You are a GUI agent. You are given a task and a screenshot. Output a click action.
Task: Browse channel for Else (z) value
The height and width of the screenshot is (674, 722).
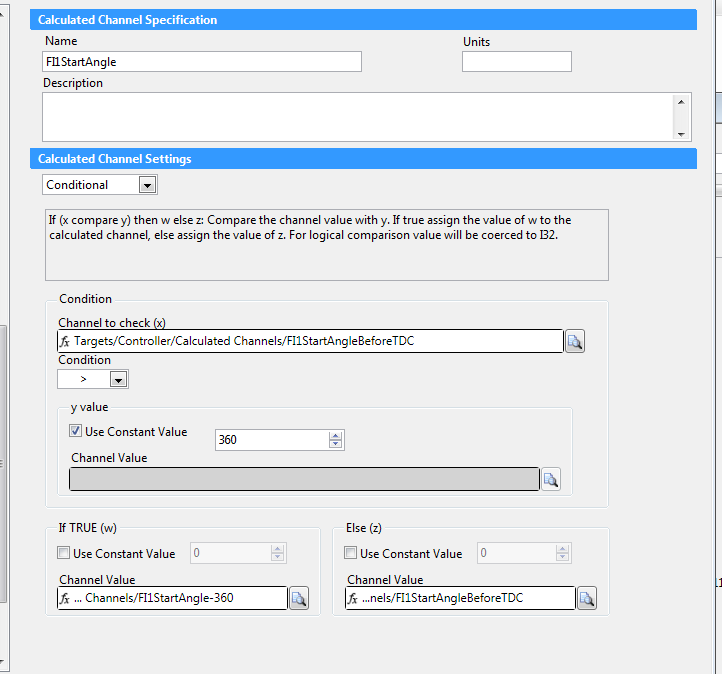[587, 599]
